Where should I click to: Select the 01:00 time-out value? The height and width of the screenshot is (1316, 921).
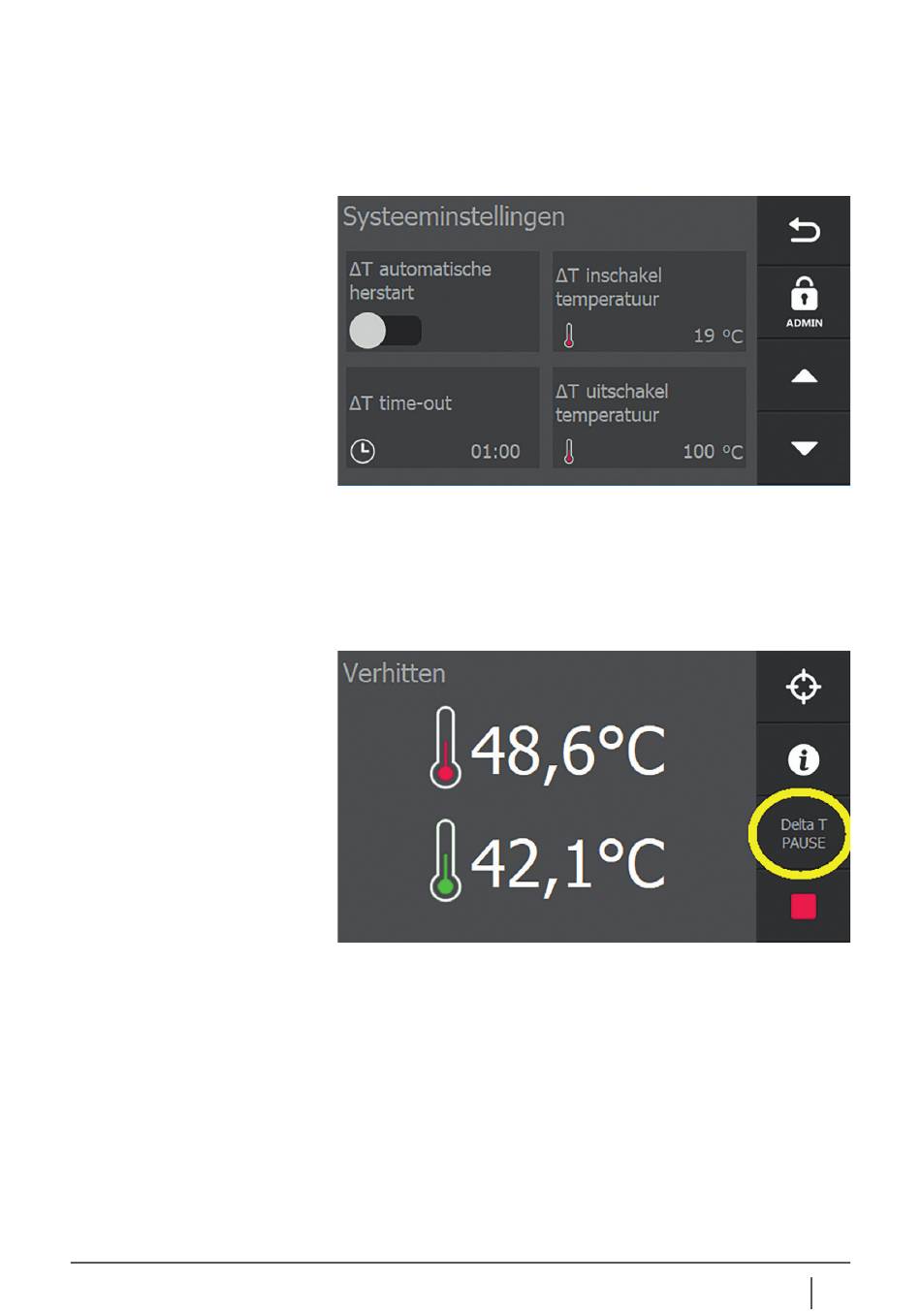495,452
